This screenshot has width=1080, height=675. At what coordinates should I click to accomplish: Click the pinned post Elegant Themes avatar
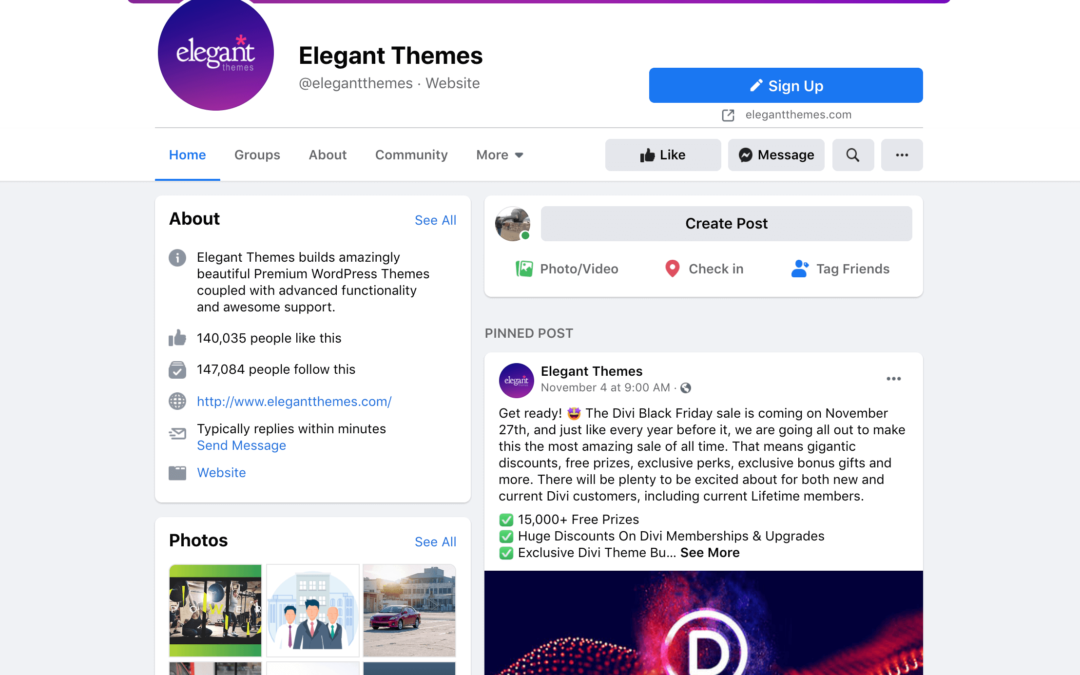(516, 380)
